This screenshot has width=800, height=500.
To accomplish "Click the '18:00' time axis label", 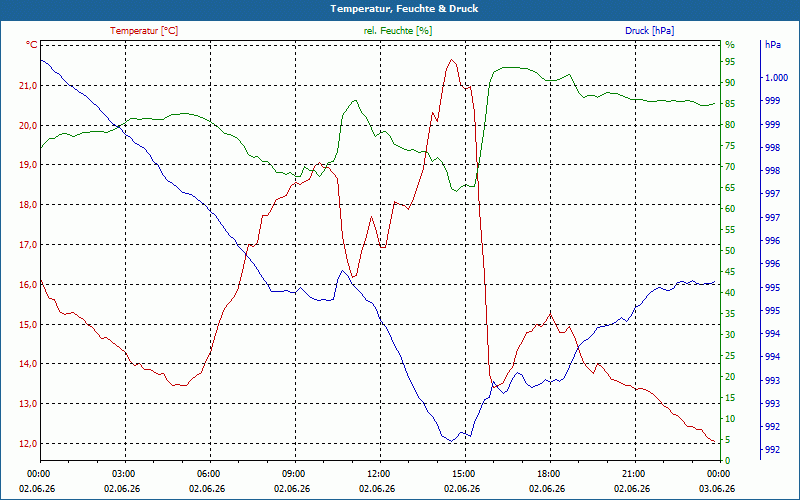I will coord(548,474).
